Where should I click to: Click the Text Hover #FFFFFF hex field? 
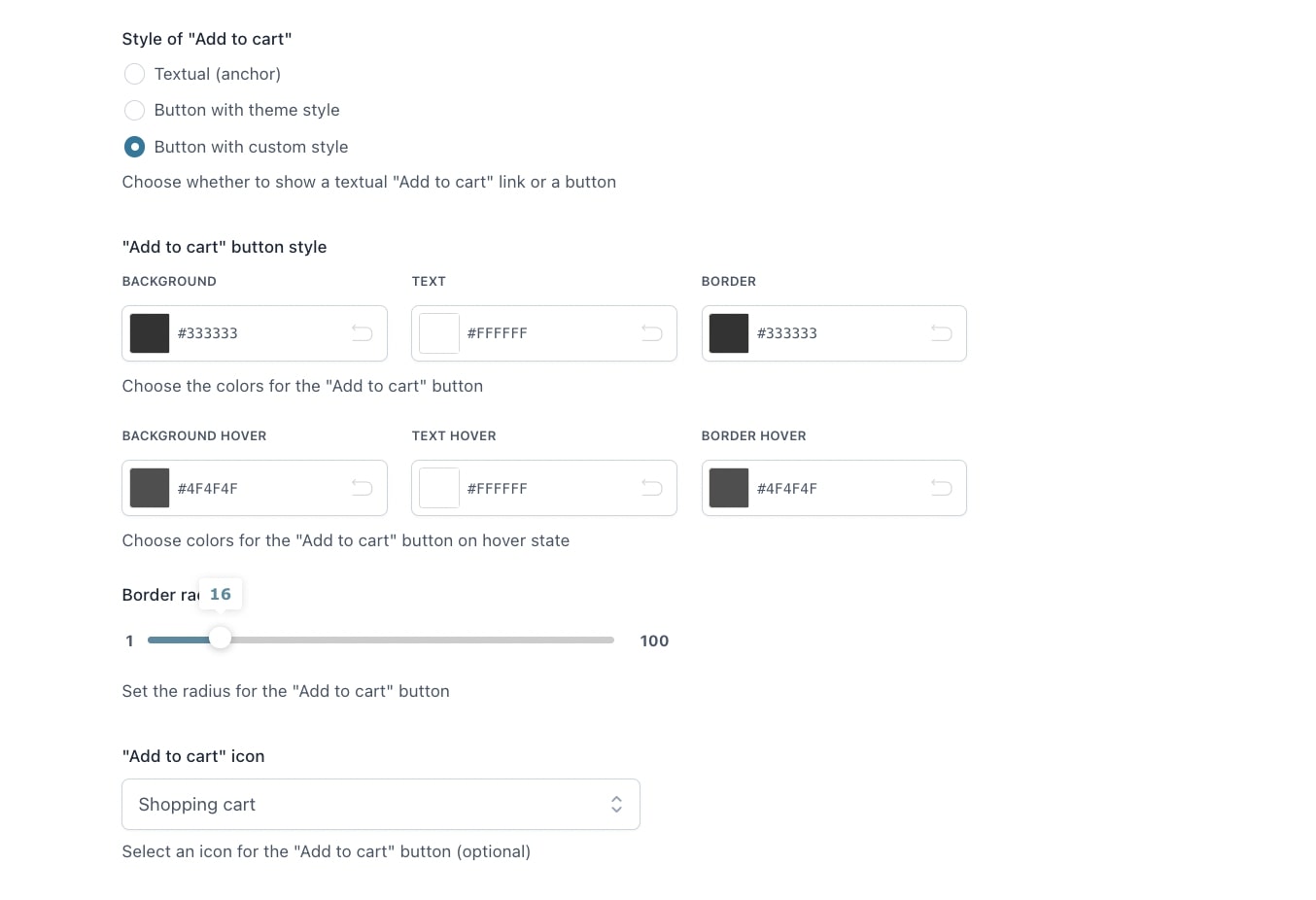pyautogui.click(x=547, y=488)
